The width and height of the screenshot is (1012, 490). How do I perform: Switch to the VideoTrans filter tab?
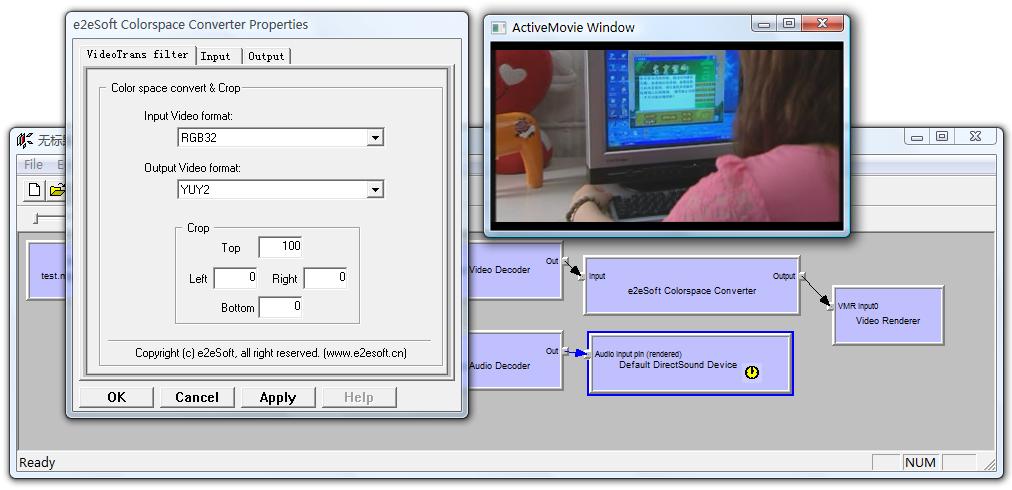click(x=137, y=55)
